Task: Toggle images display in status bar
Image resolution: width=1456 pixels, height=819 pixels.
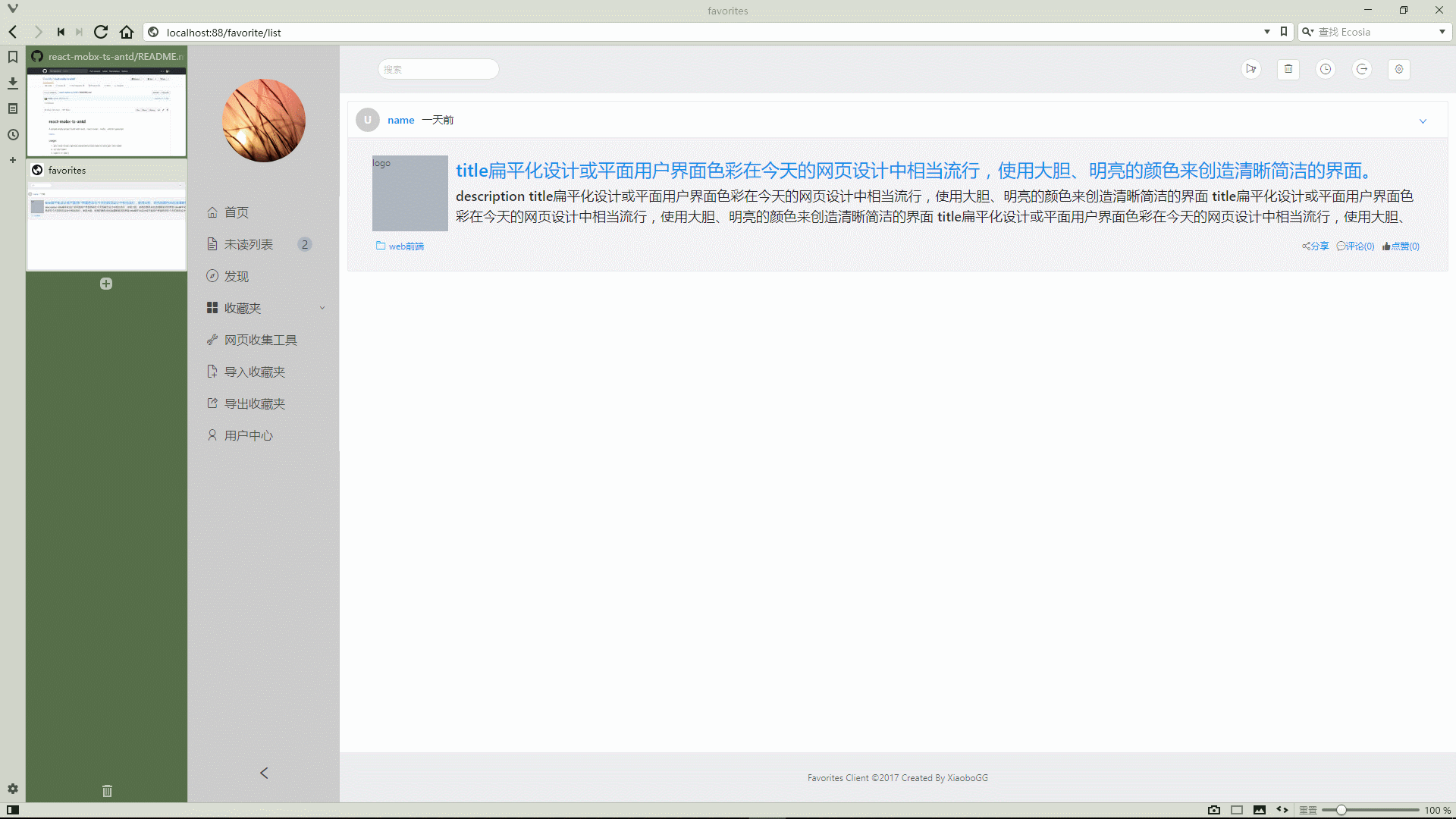Action: [1260, 810]
